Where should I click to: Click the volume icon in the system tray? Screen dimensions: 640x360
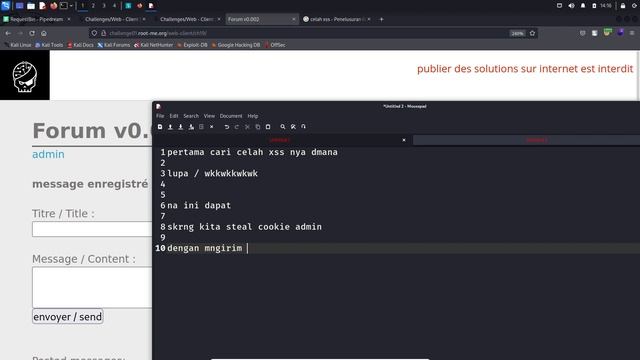[x=571, y=6]
